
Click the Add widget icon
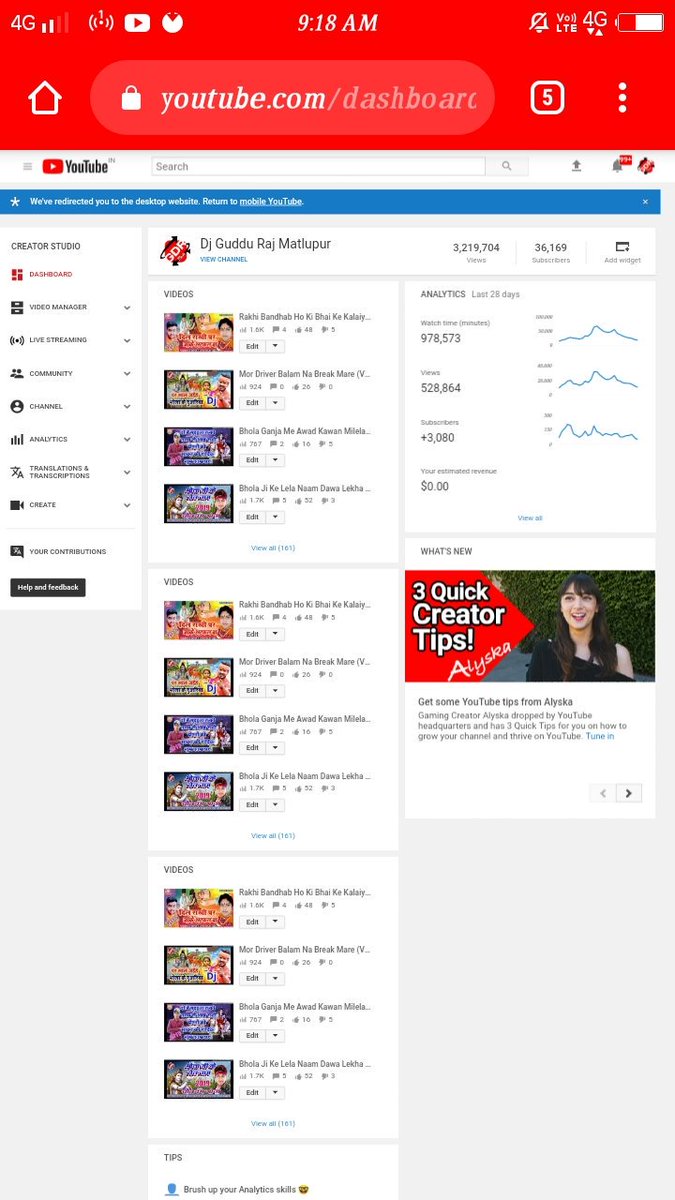(x=622, y=247)
